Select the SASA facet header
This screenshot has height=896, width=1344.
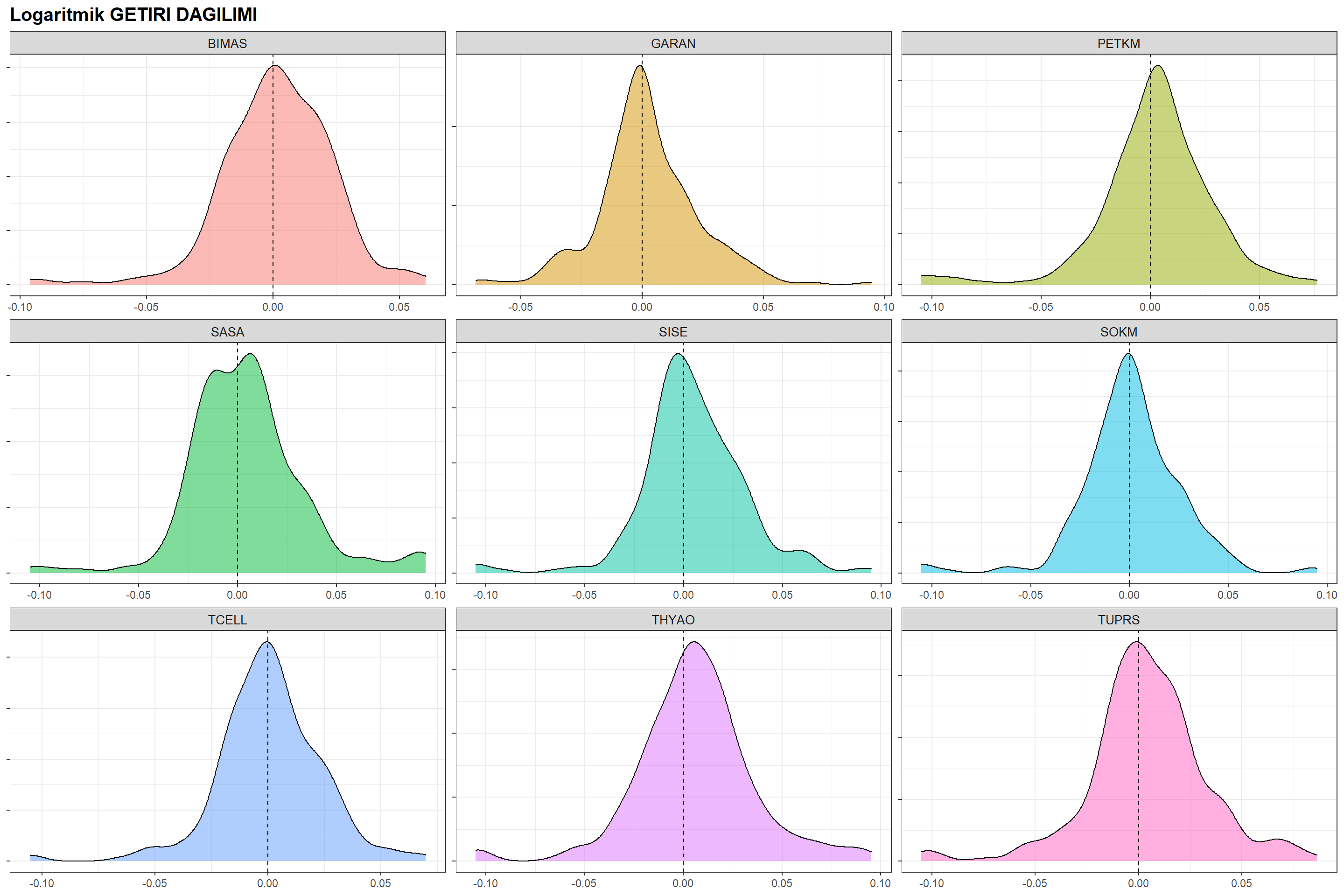point(227,331)
